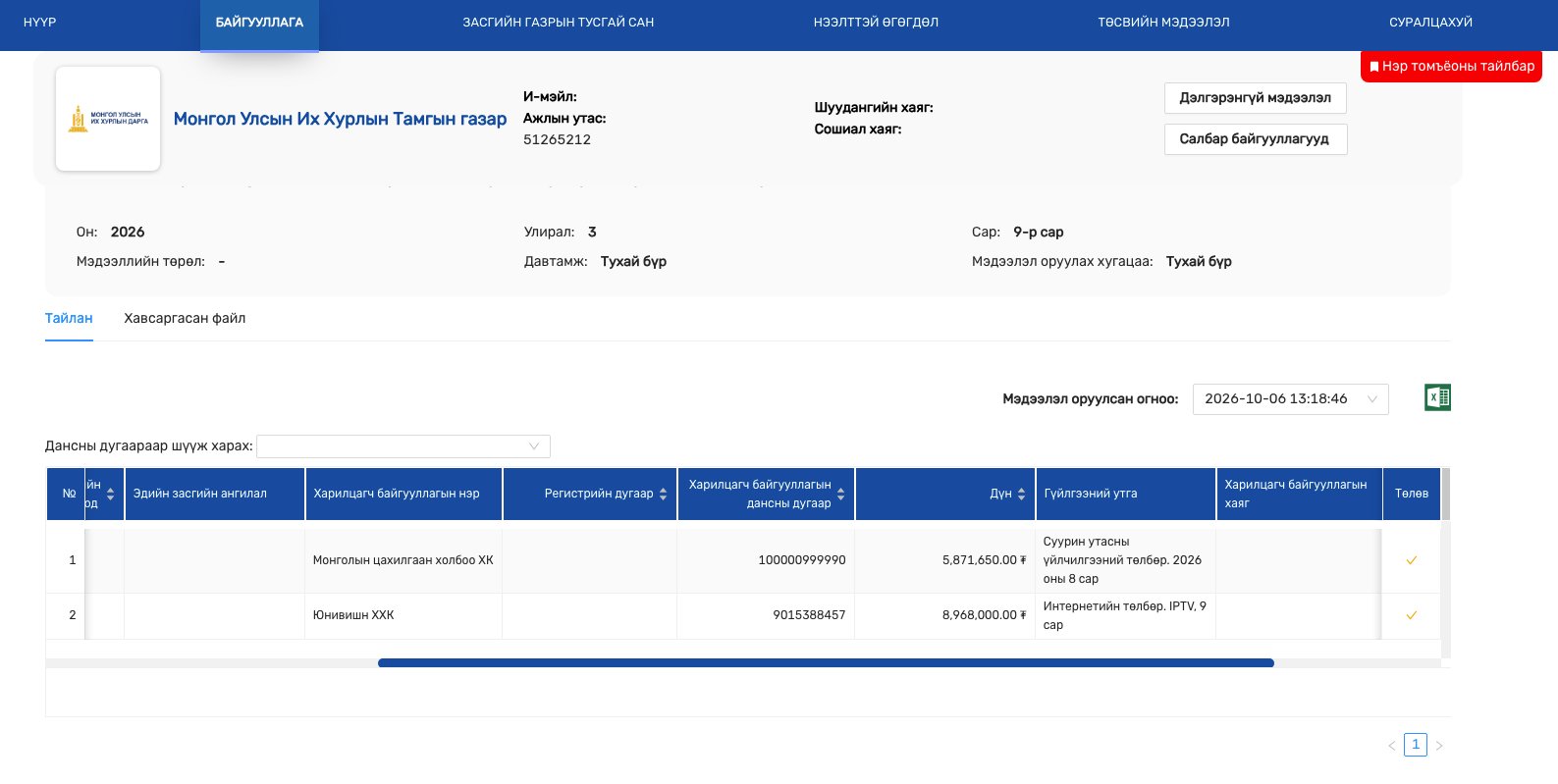Viewport: 1558px width, 784px height.
Task: Click the sort arrows on the Дүн column
Action: (x=1021, y=494)
